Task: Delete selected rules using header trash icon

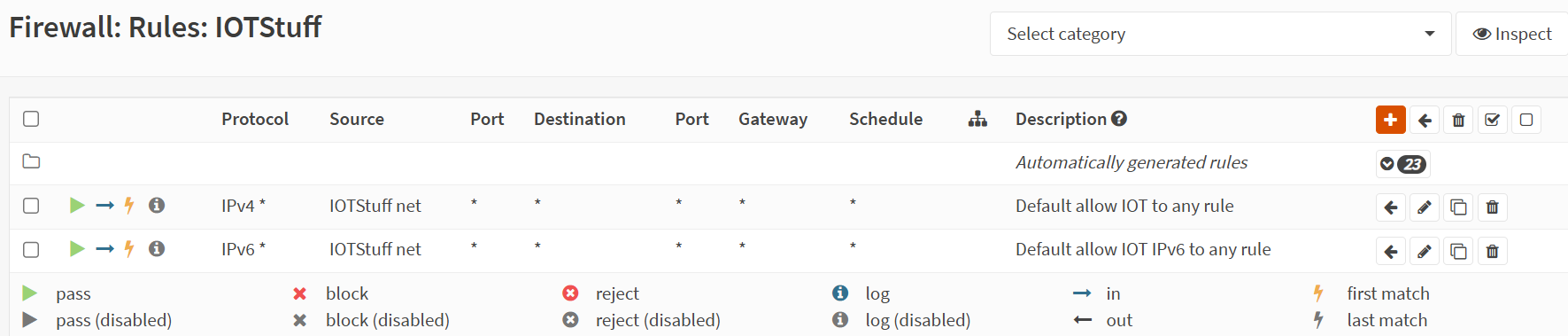Action: 1458,120
